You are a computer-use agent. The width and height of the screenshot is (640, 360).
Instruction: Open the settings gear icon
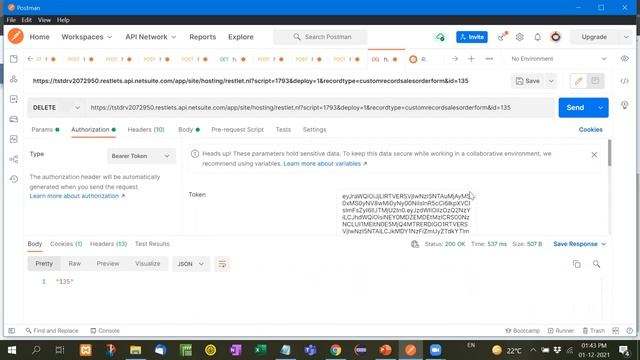point(519,37)
